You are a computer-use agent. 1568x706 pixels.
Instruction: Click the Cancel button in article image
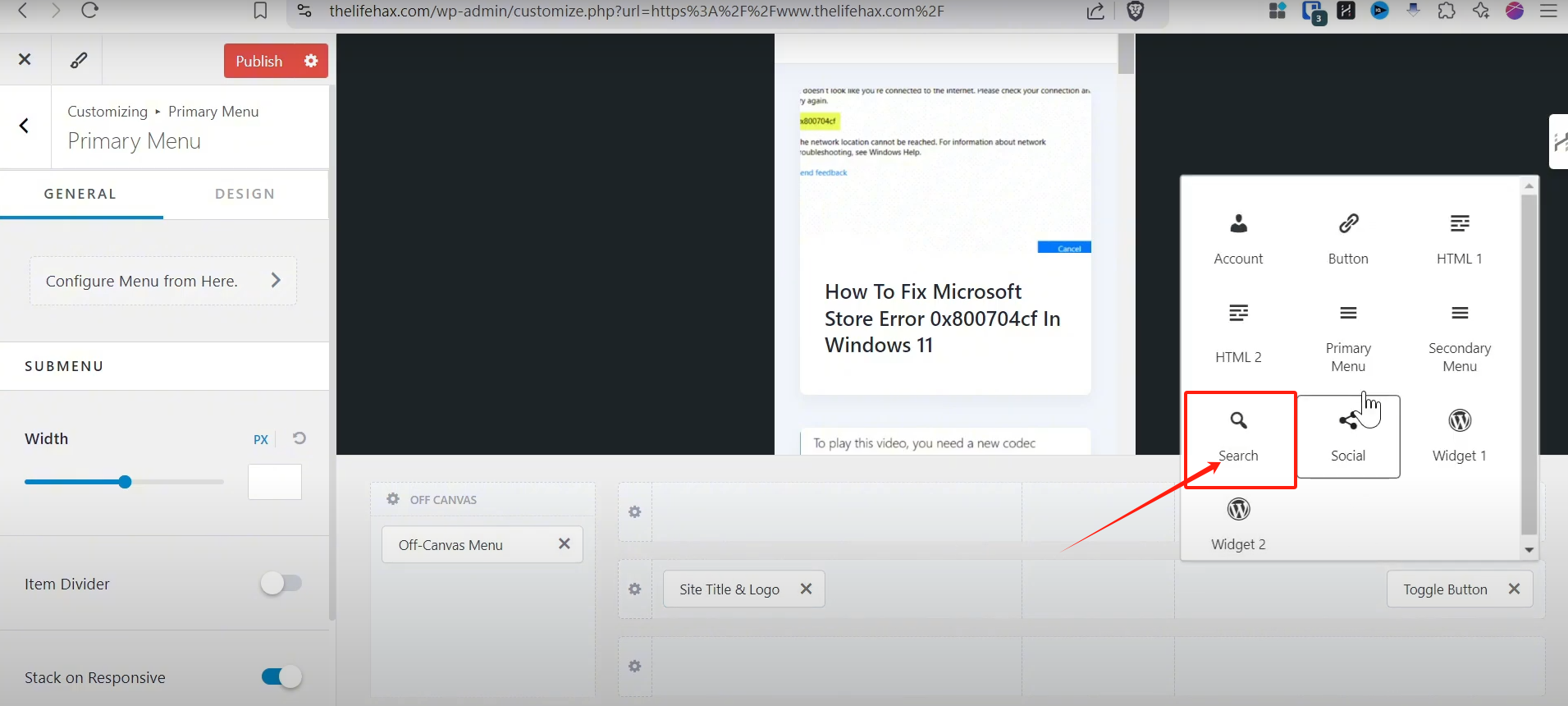(1064, 248)
